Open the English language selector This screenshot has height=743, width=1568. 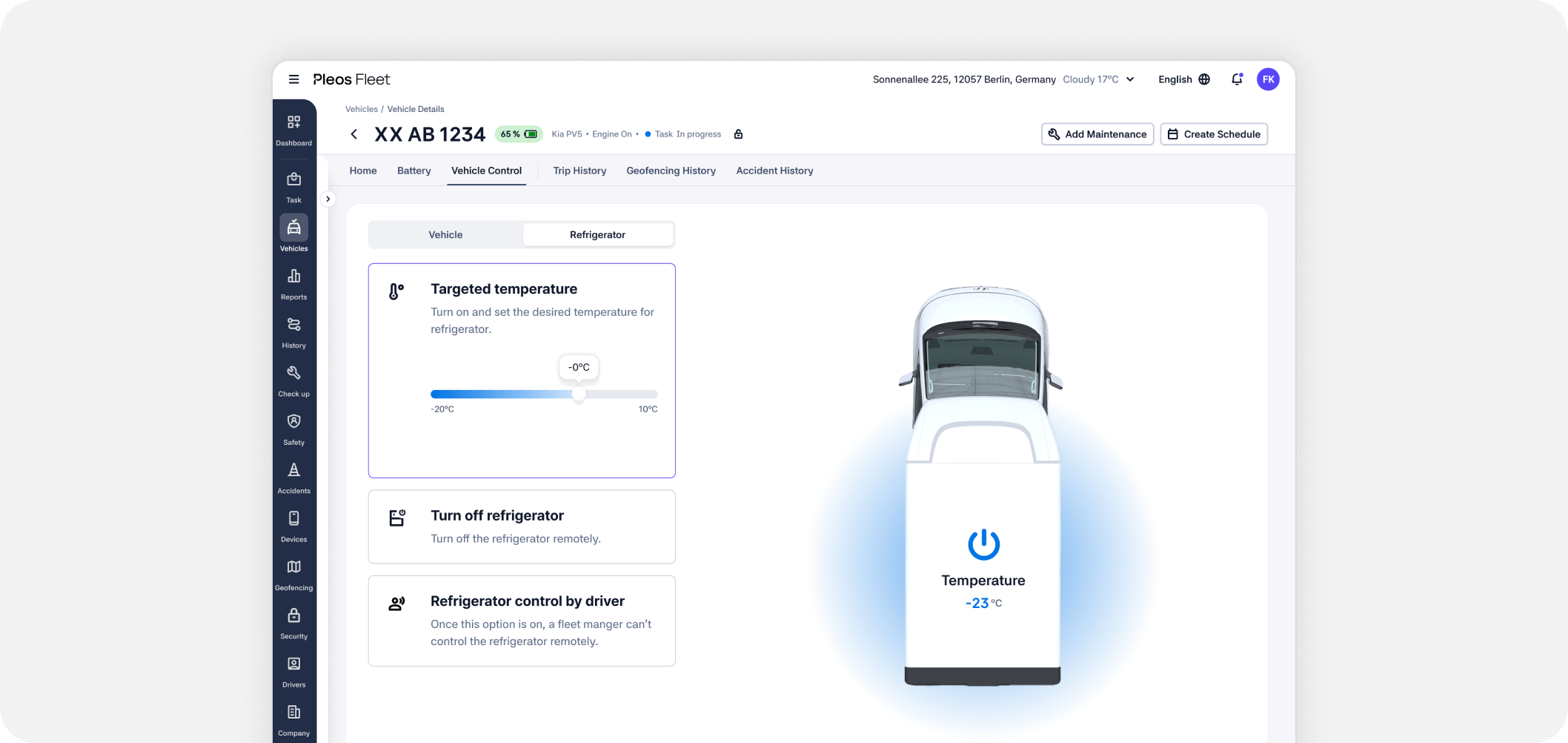[1183, 79]
